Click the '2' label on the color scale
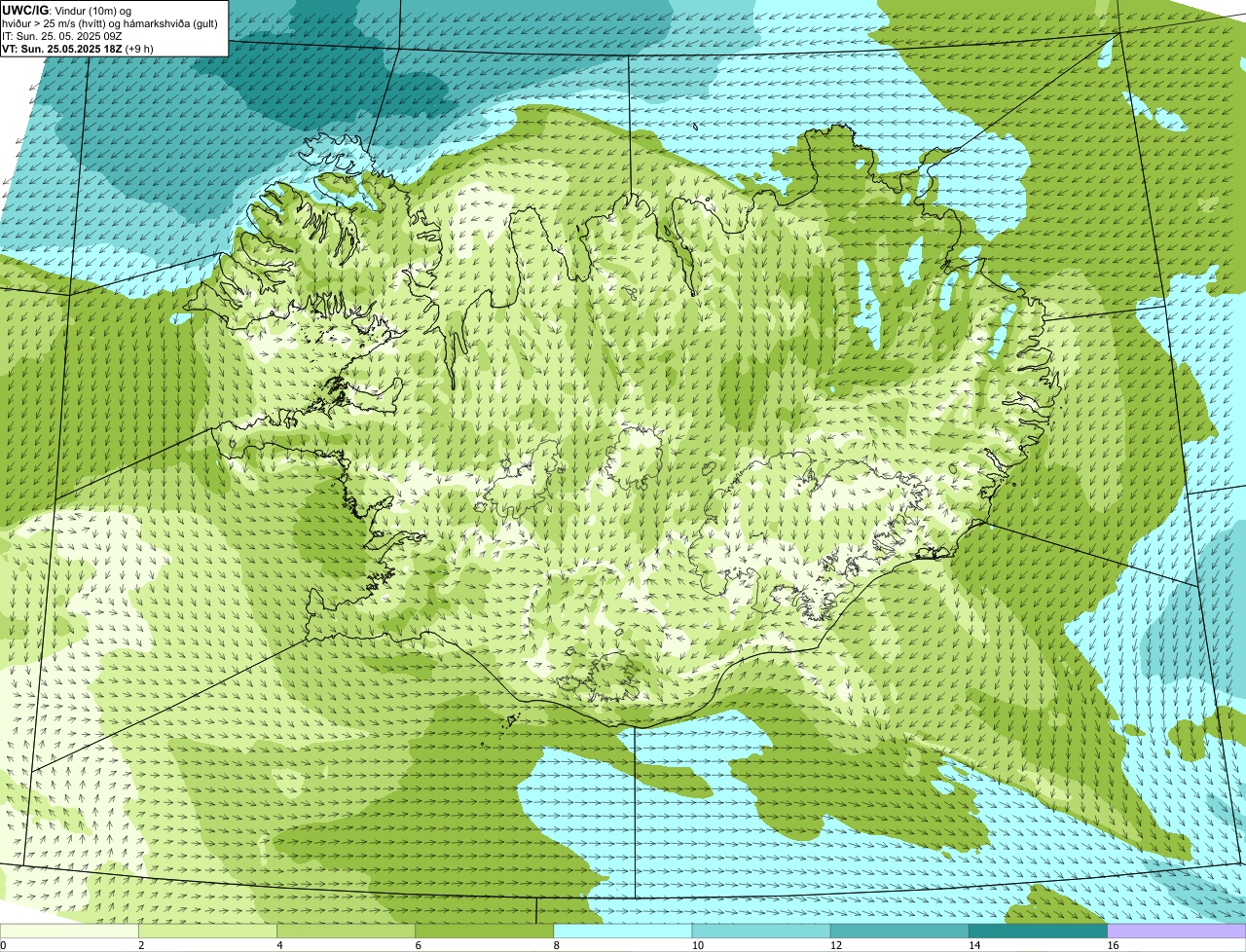 point(141,945)
